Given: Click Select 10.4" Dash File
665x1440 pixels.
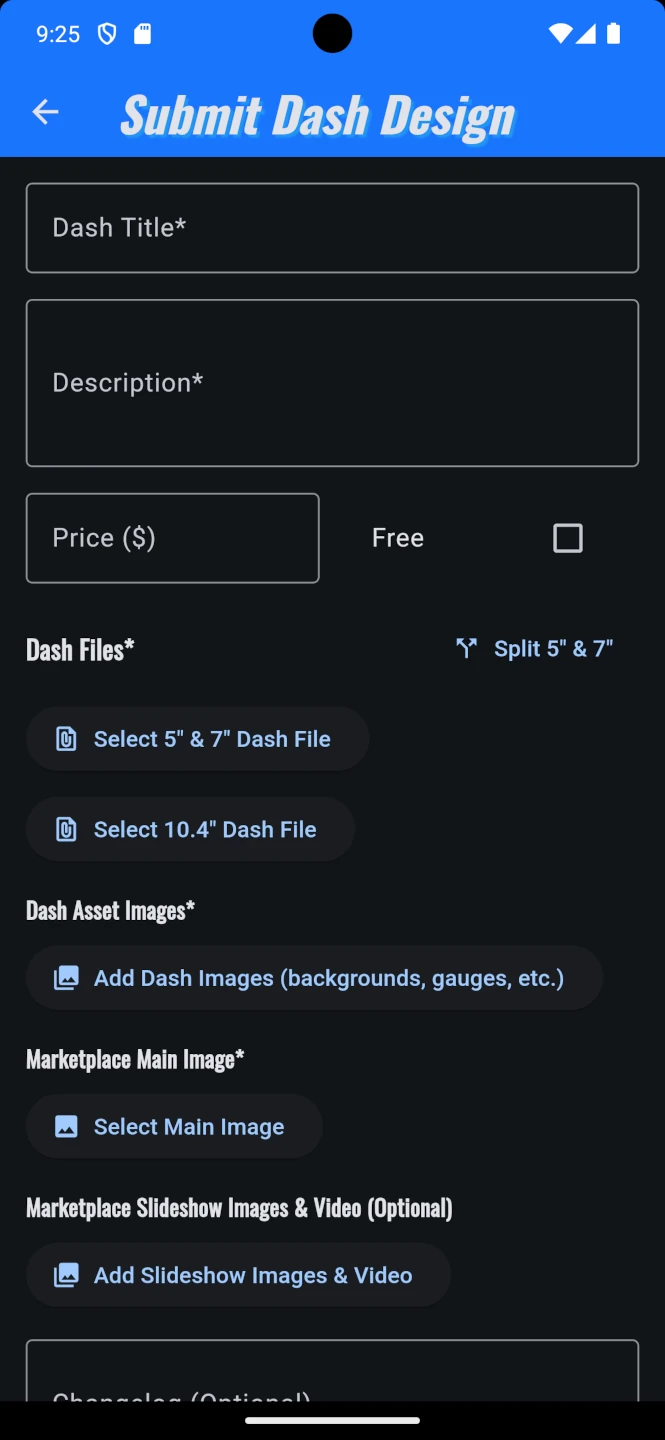Looking at the screenshot, I should pyautogui.click(x=190, y=829).
